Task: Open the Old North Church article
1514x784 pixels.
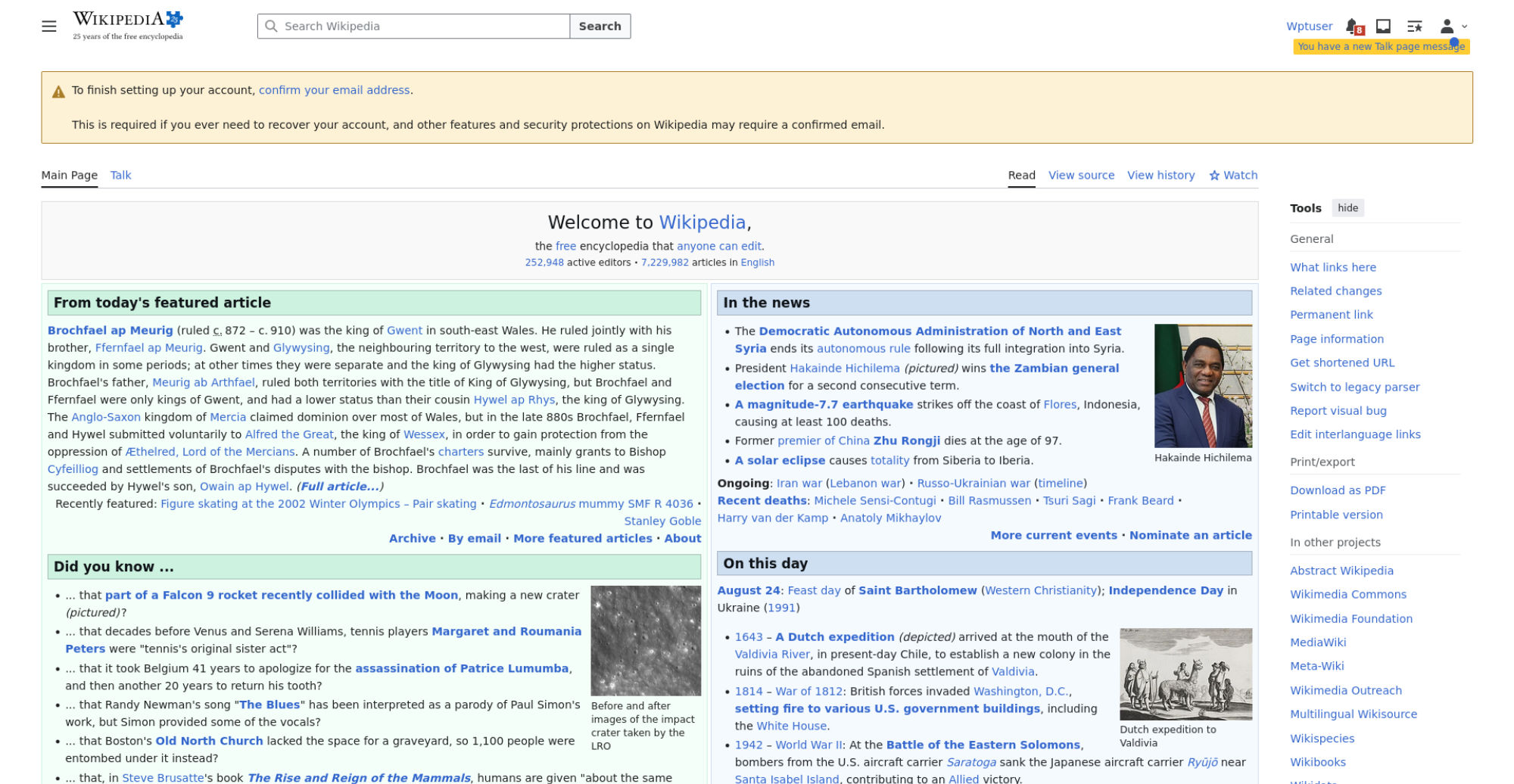Action: tap(209, 742)
